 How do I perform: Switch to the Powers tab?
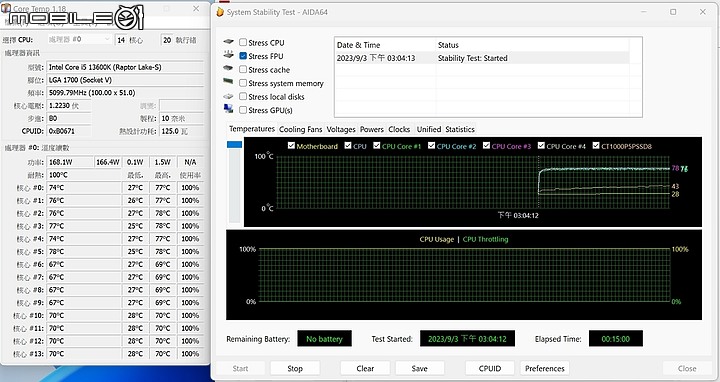[371, 129]
